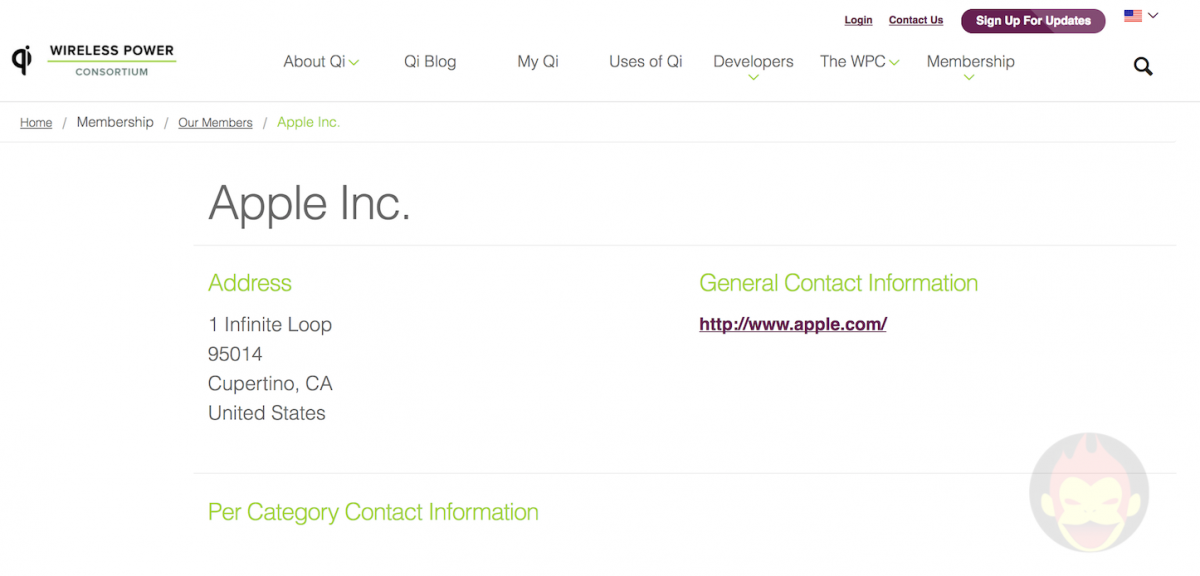Open the Uses of Qi menu item

645,62
